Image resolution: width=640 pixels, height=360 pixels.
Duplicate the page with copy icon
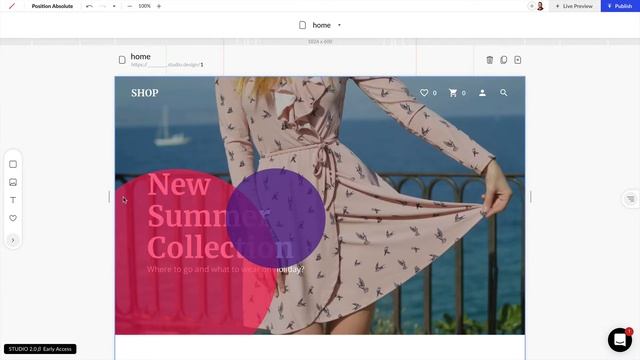pos(504,60)
